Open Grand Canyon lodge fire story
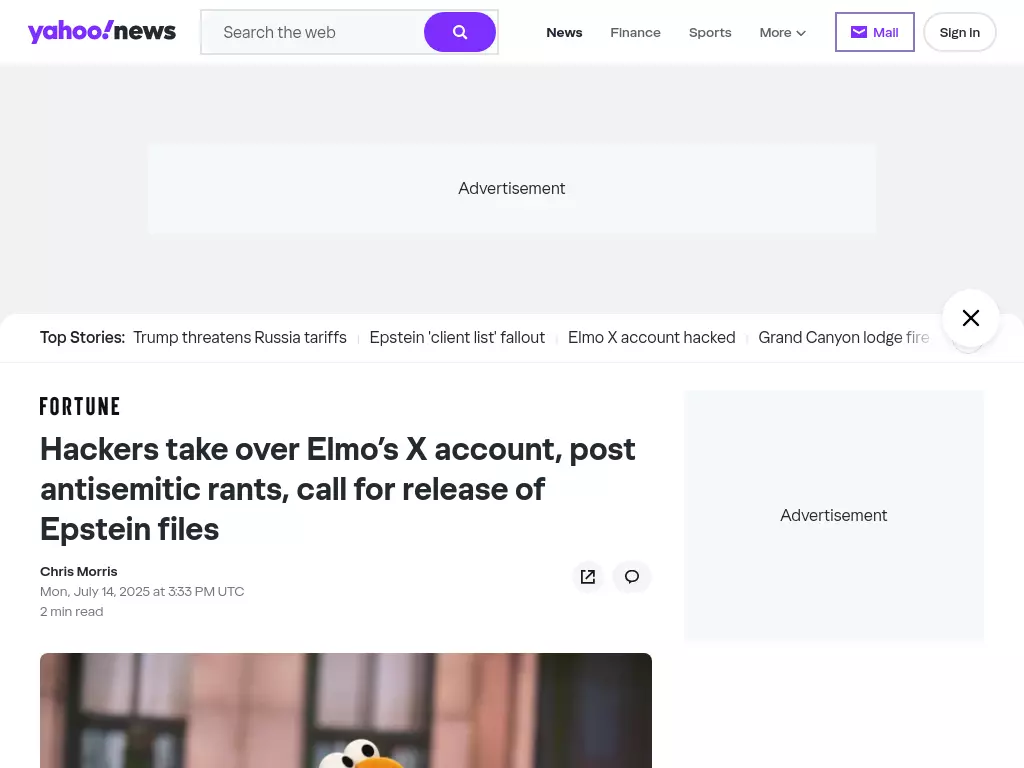This screenshot has width=1024, height=768. point(844,338)
